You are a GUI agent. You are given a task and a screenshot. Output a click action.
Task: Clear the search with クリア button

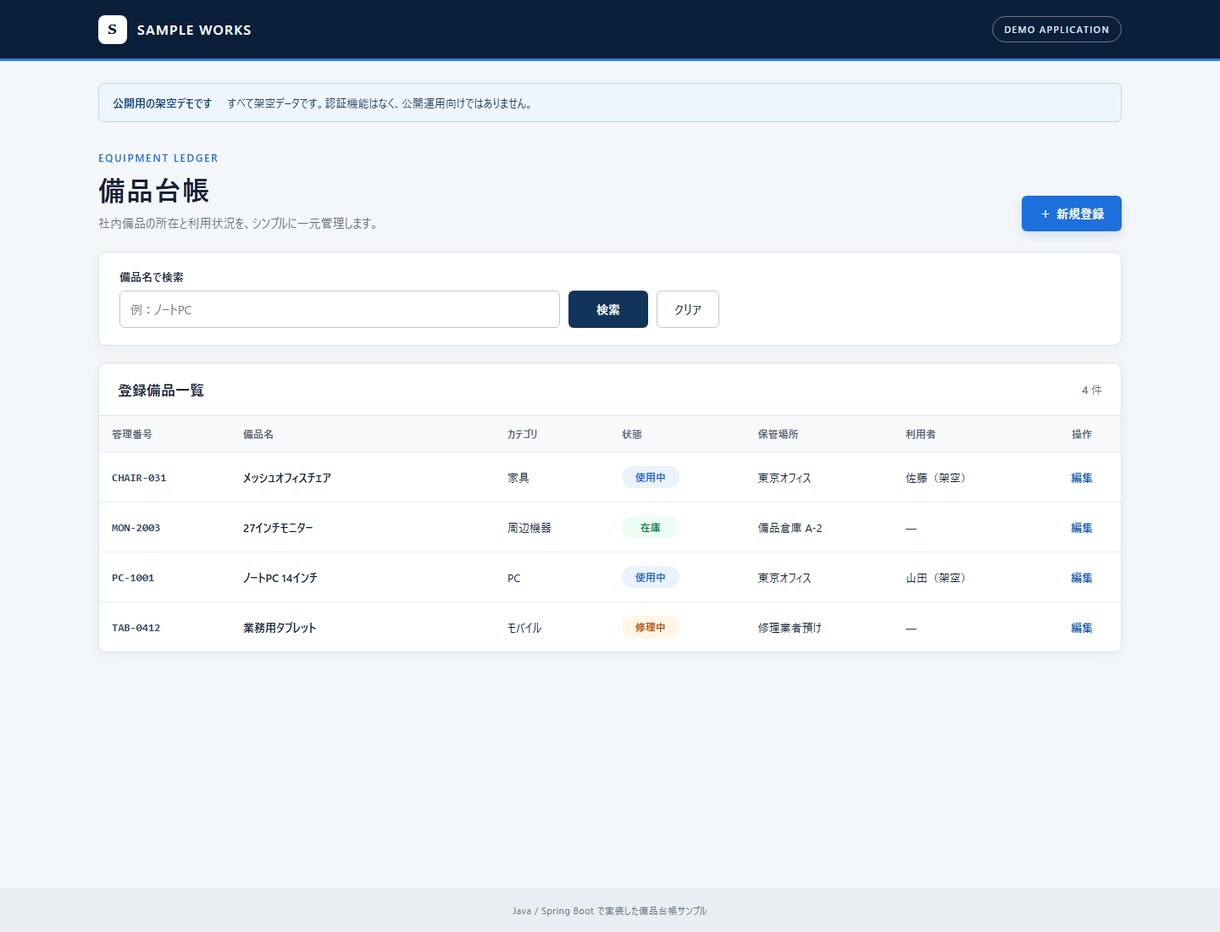pyautogui.click(x=688, y=309)
